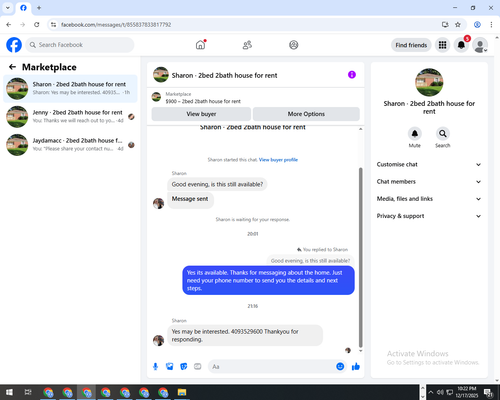Open the tab search dropdown arrow
The image size is (500, 400).
pos(8,8)
